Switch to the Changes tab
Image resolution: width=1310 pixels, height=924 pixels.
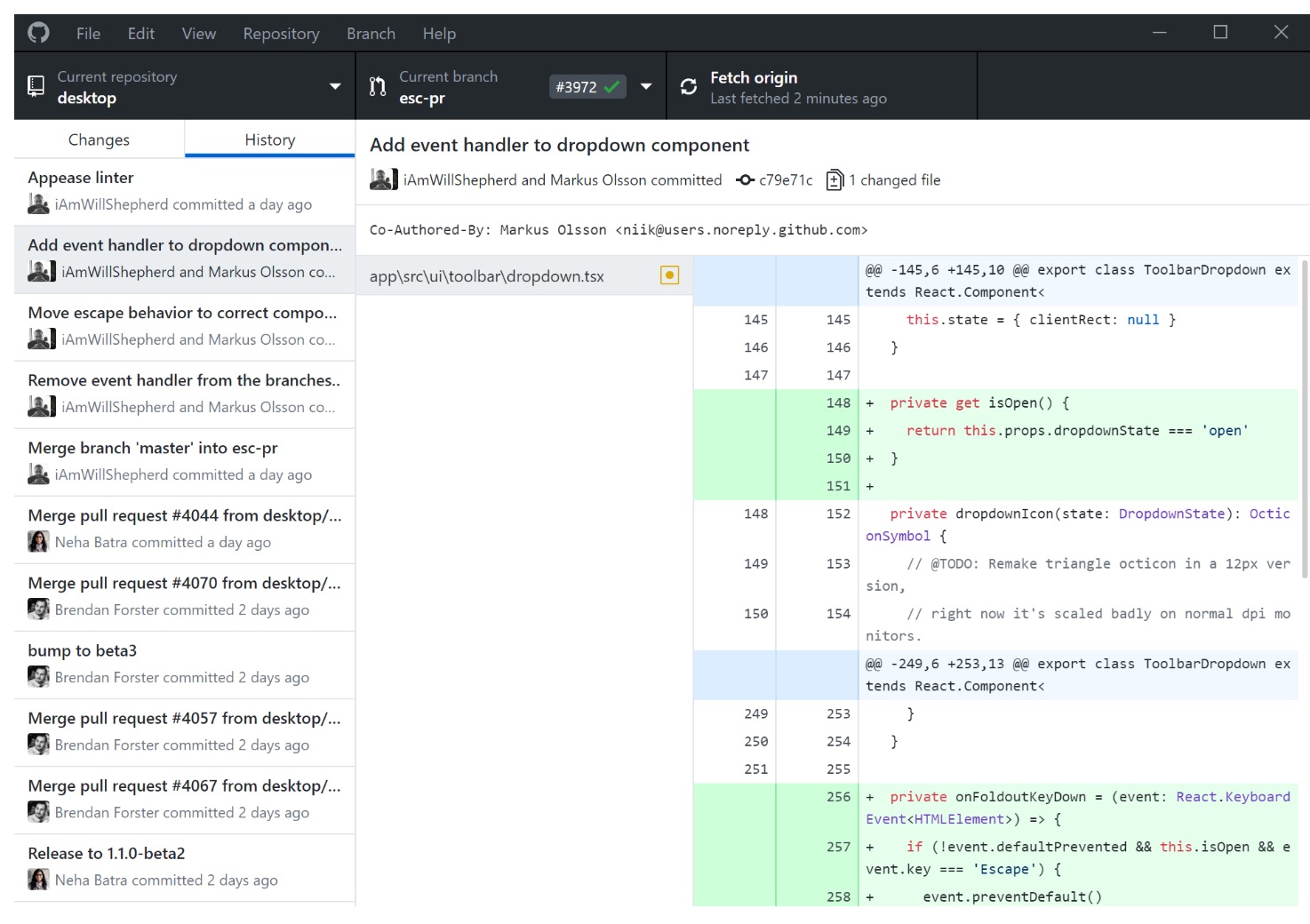click(99, 139)
